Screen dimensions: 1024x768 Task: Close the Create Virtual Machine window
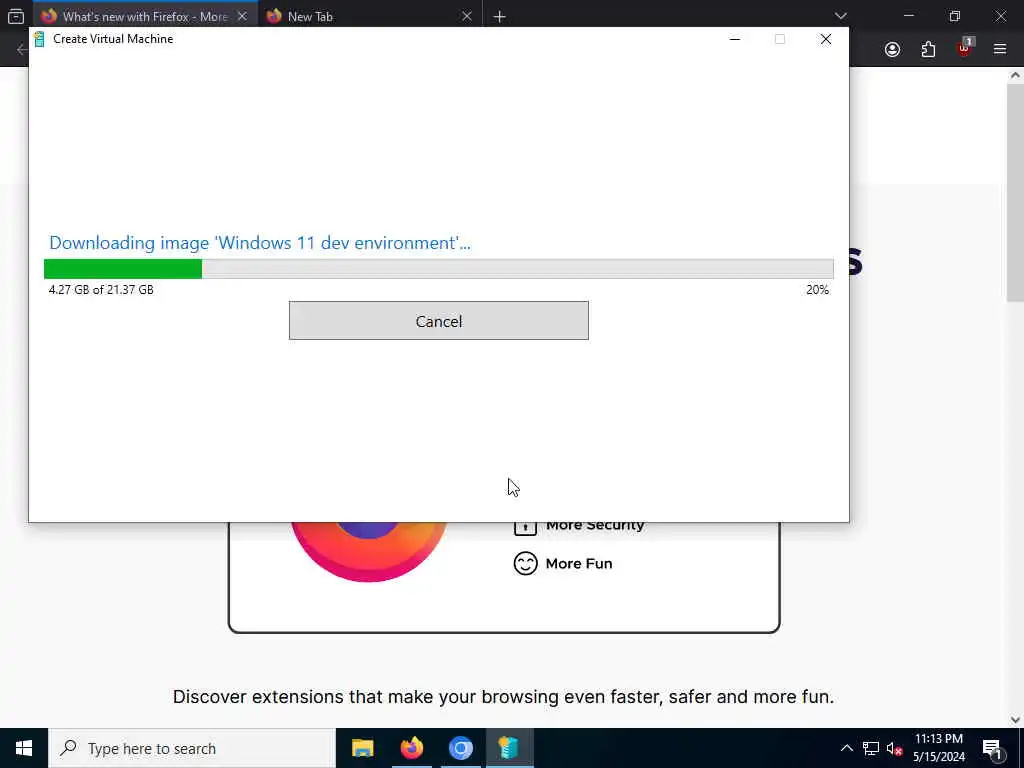(x=825, y=39)
